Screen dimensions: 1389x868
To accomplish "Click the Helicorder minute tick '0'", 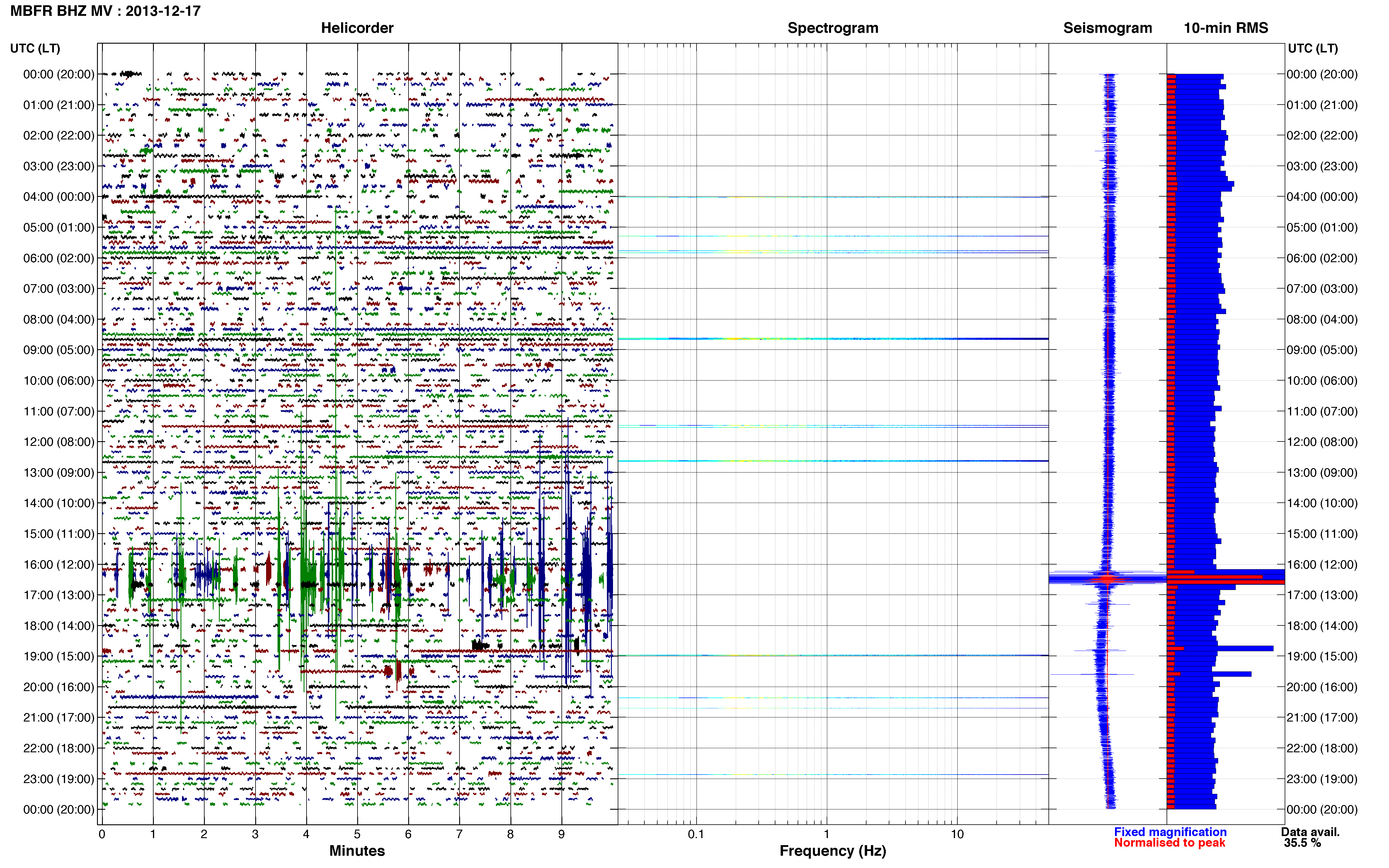I will [102, 834].
